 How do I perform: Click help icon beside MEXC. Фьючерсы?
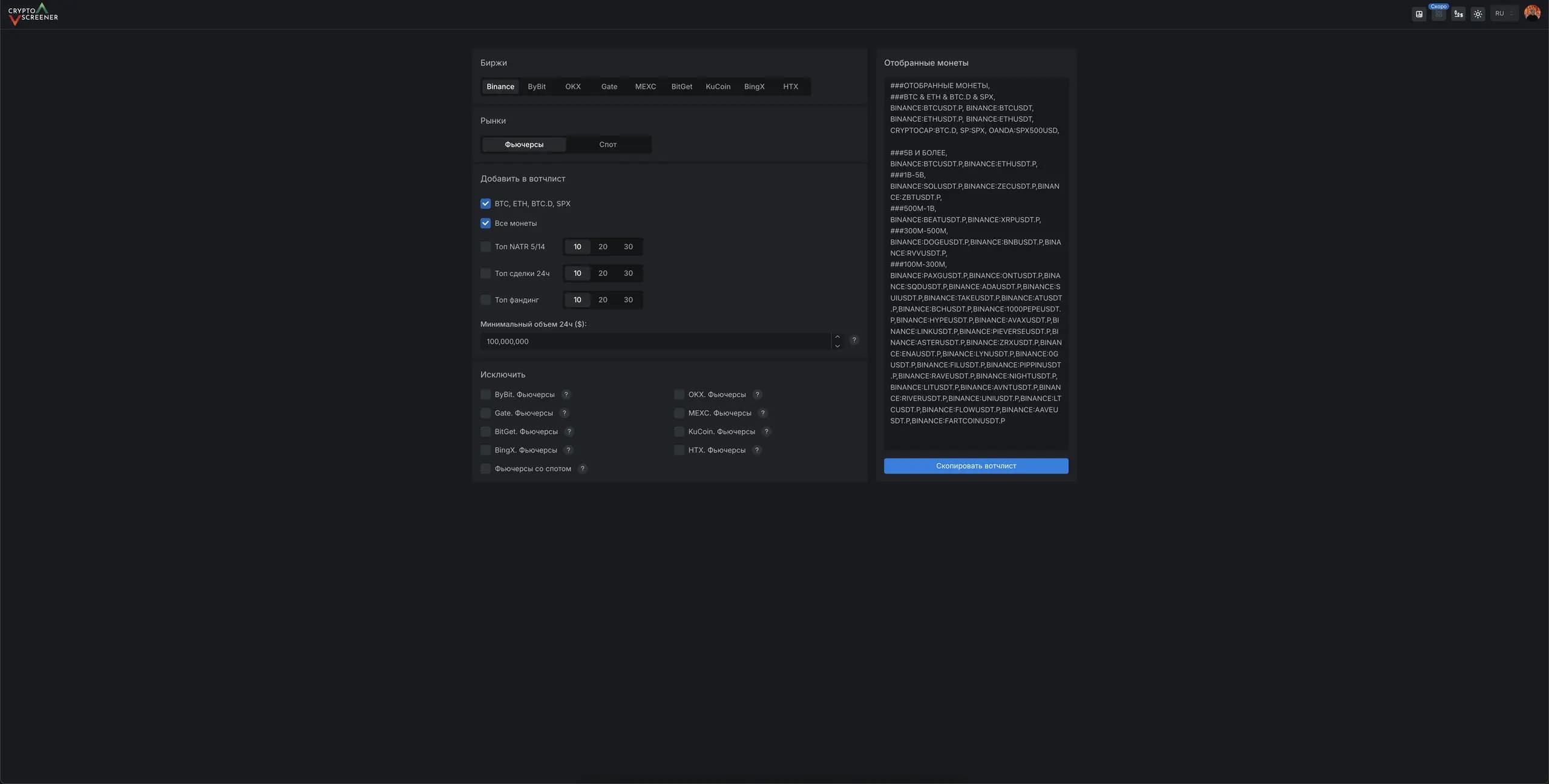(x=762, y=413)
